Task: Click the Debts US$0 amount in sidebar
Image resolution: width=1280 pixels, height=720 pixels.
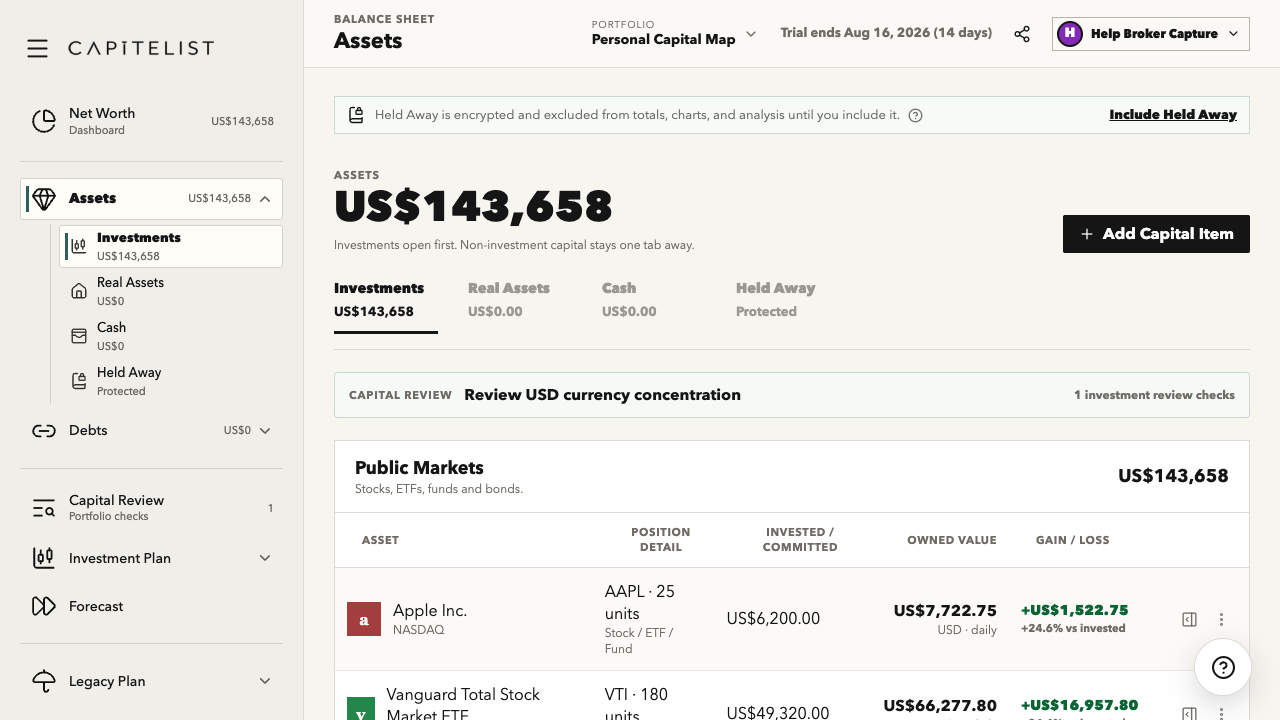Action: click(237, 431)
